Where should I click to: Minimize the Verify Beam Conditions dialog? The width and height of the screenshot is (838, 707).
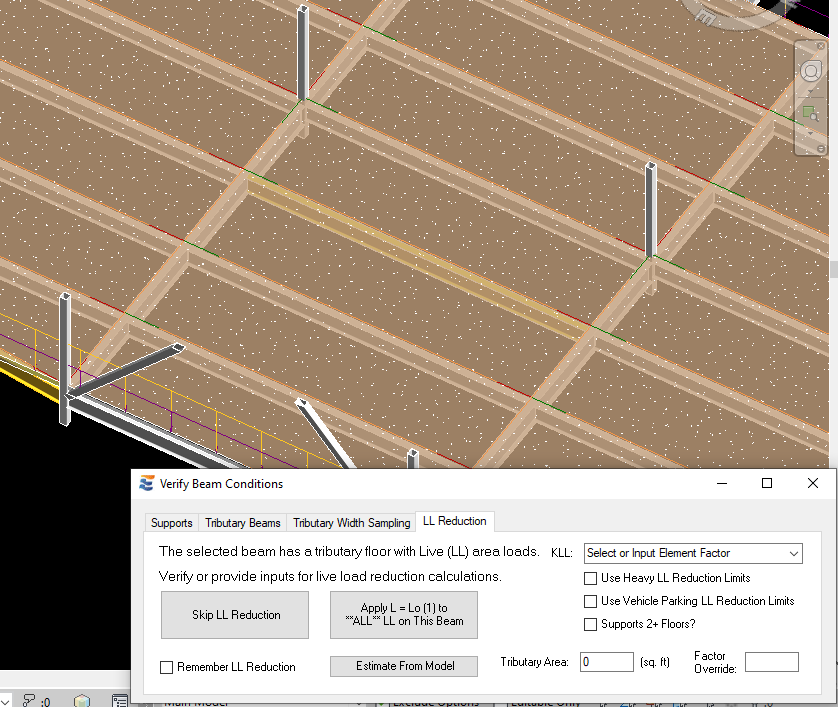click(x=722, y=483)
